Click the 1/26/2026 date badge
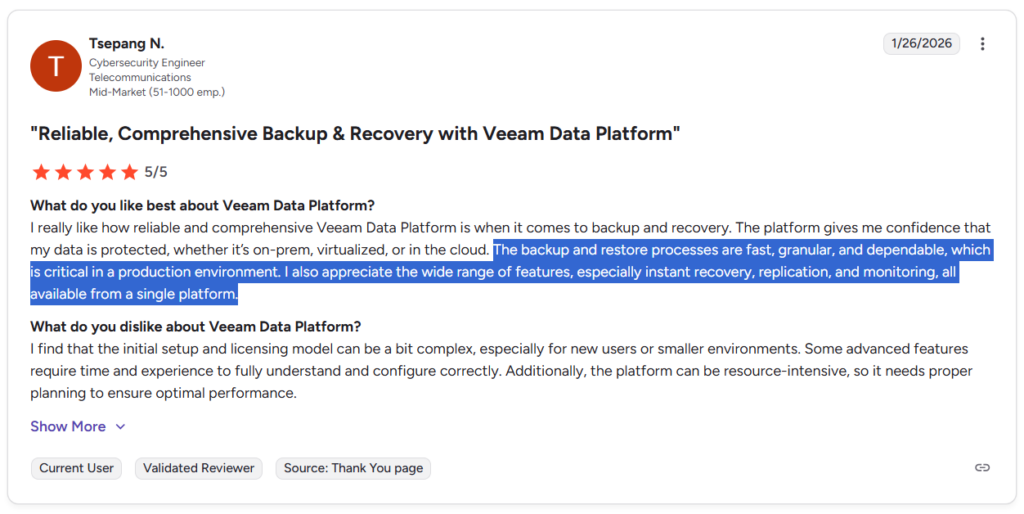 (921, 44)
